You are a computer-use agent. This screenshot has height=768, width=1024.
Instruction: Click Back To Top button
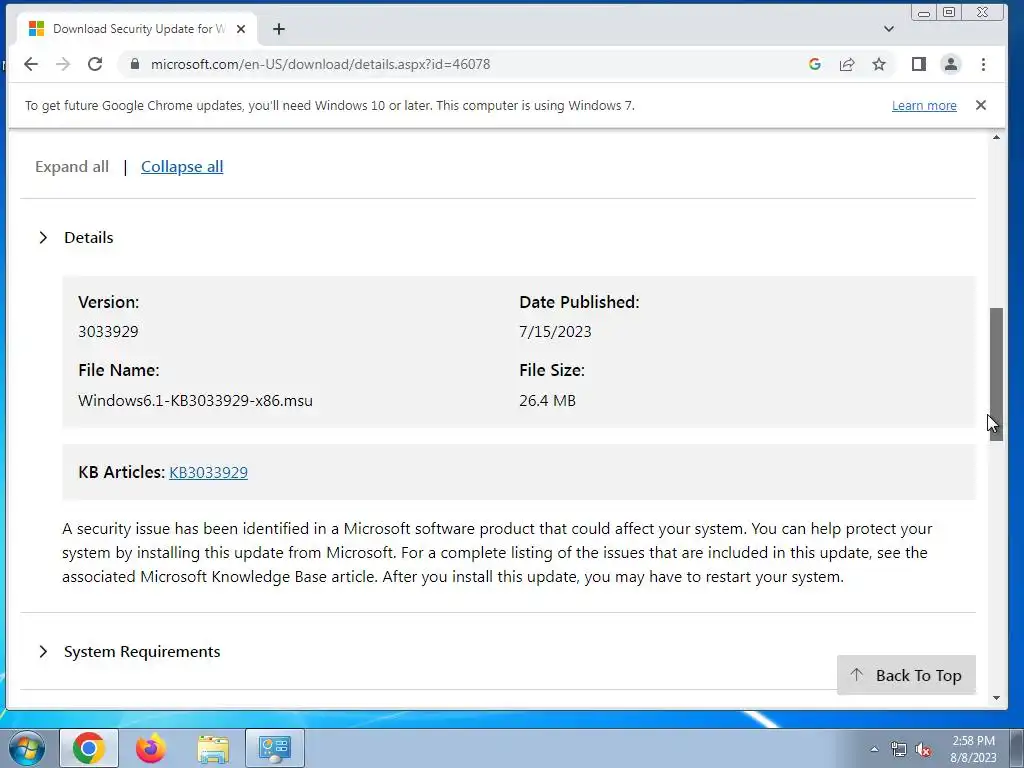906,675
